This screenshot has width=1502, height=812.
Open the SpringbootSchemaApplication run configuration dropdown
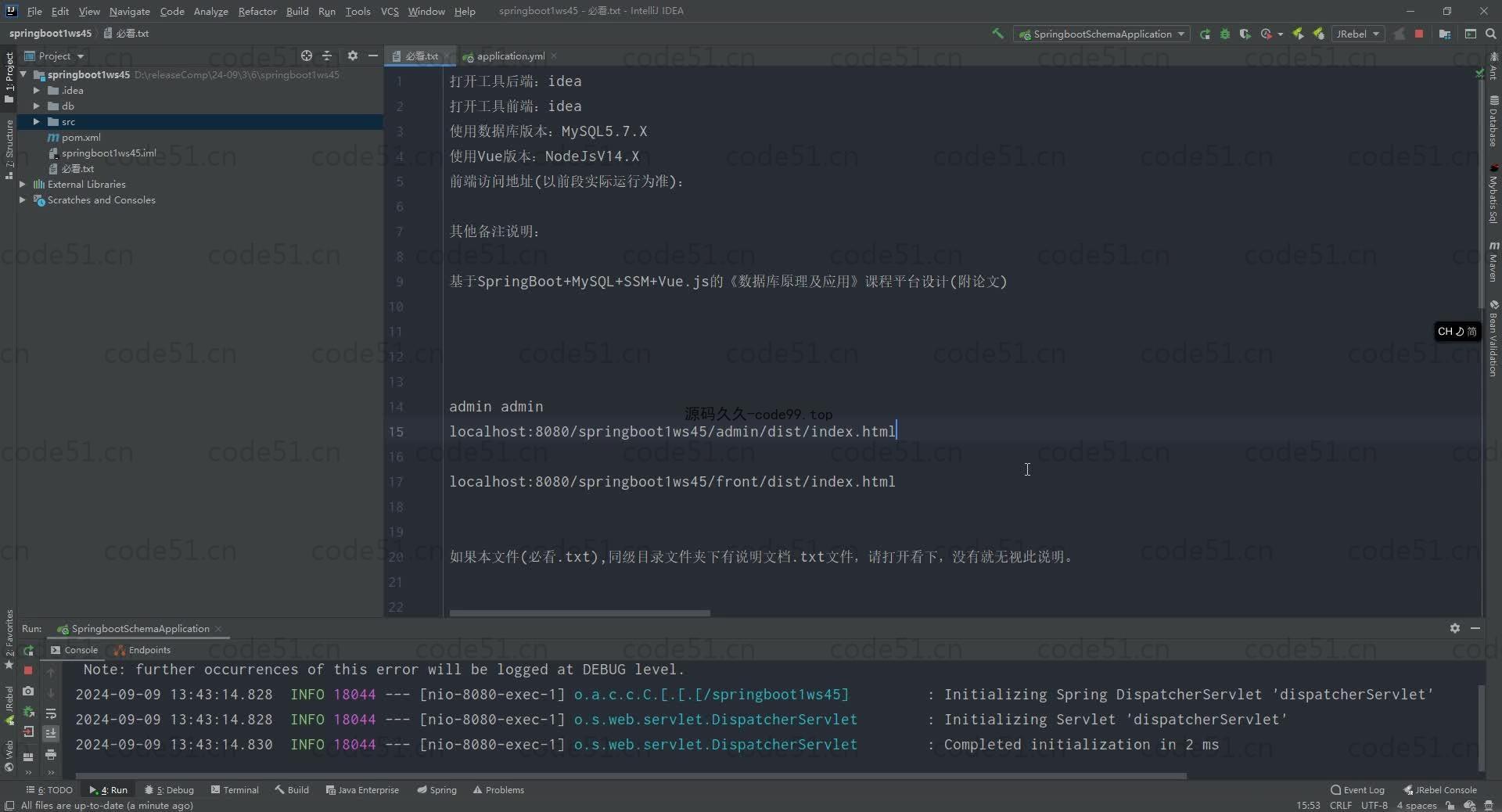pos(1101,34)
